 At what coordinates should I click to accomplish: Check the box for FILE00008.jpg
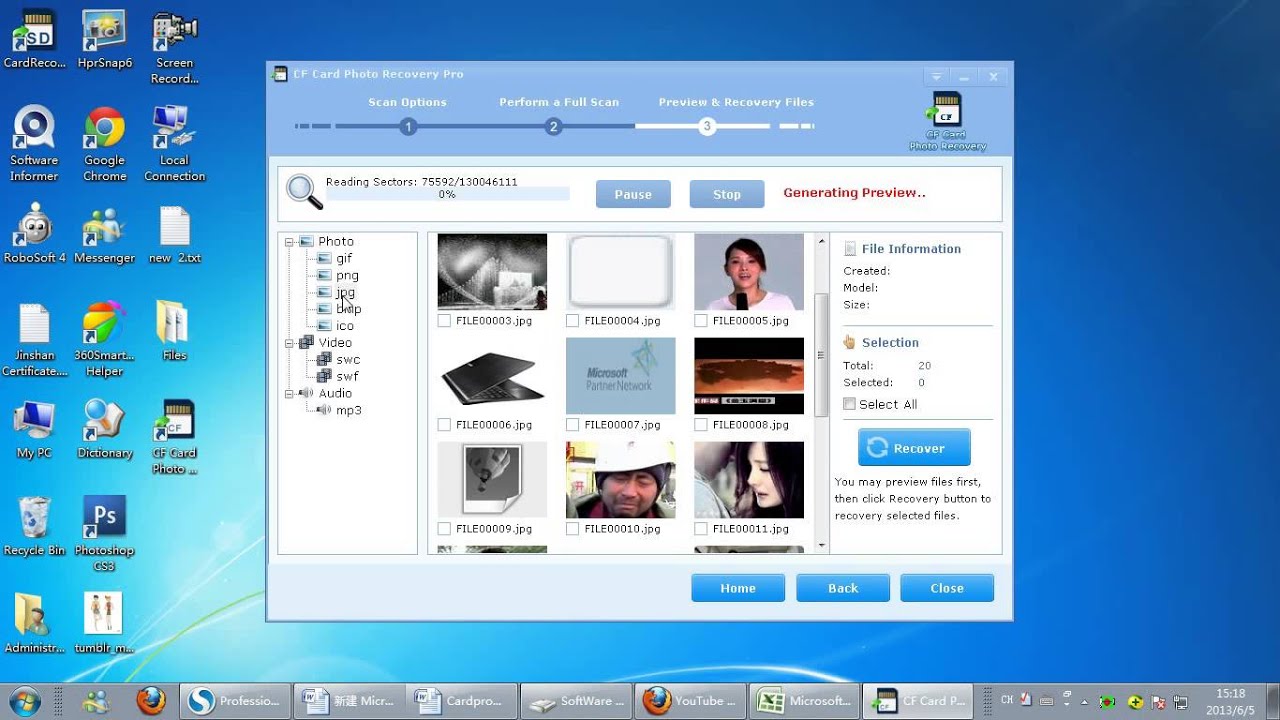pos(701,425)
